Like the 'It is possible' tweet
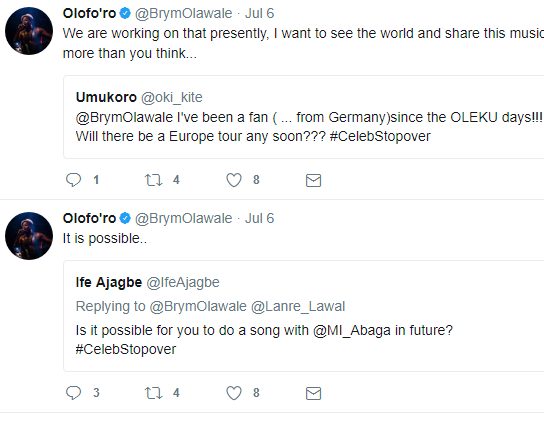 [x=234, y=393]
